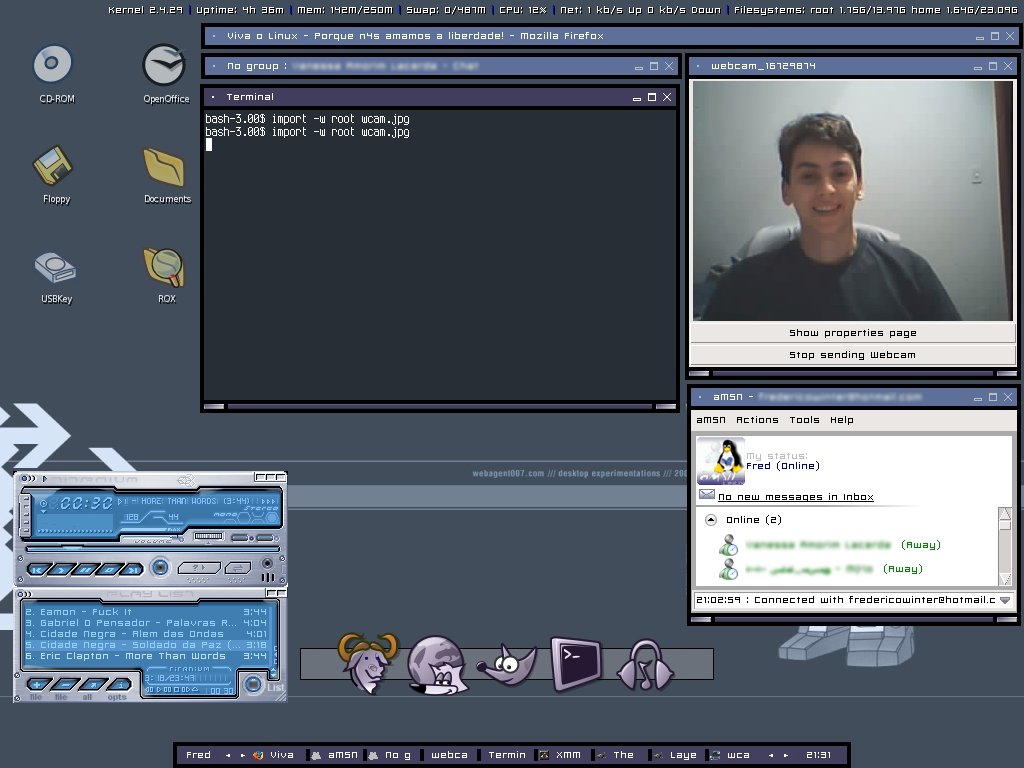This screenshot has width=1024, height=768.
Task: Stop playback in XMMS player
Action: tap(108, 569)
